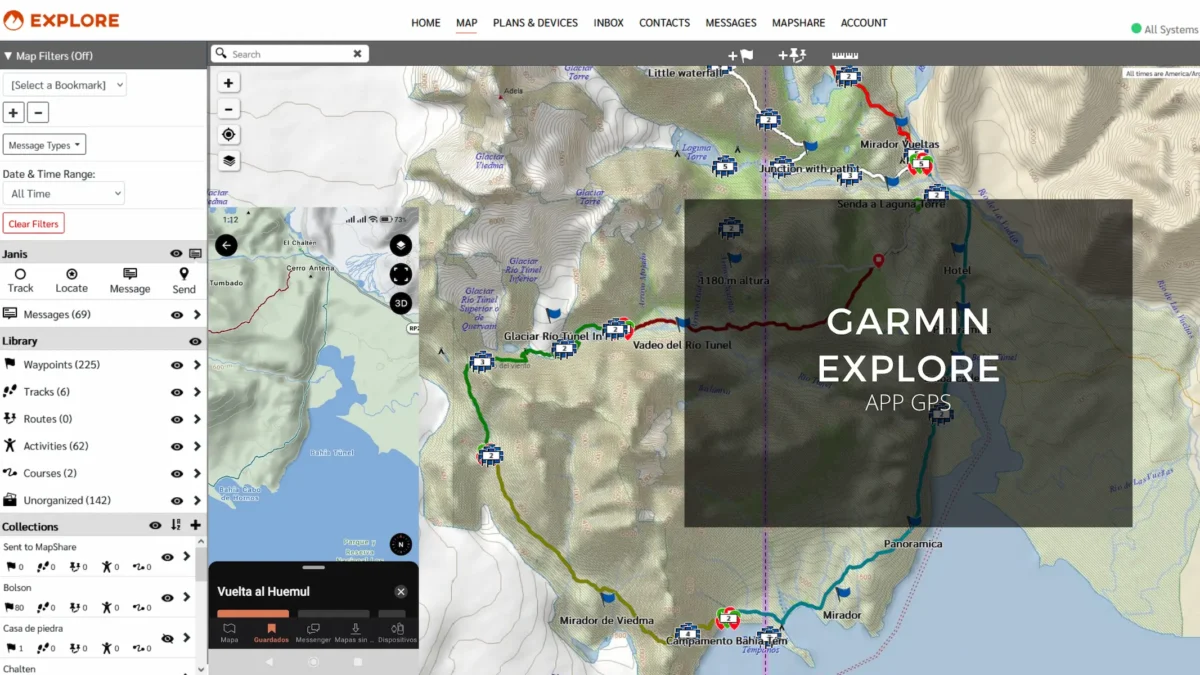Click the Garmin Explore logo
Screen dimensions: 1200x675
tap(61, 20)
